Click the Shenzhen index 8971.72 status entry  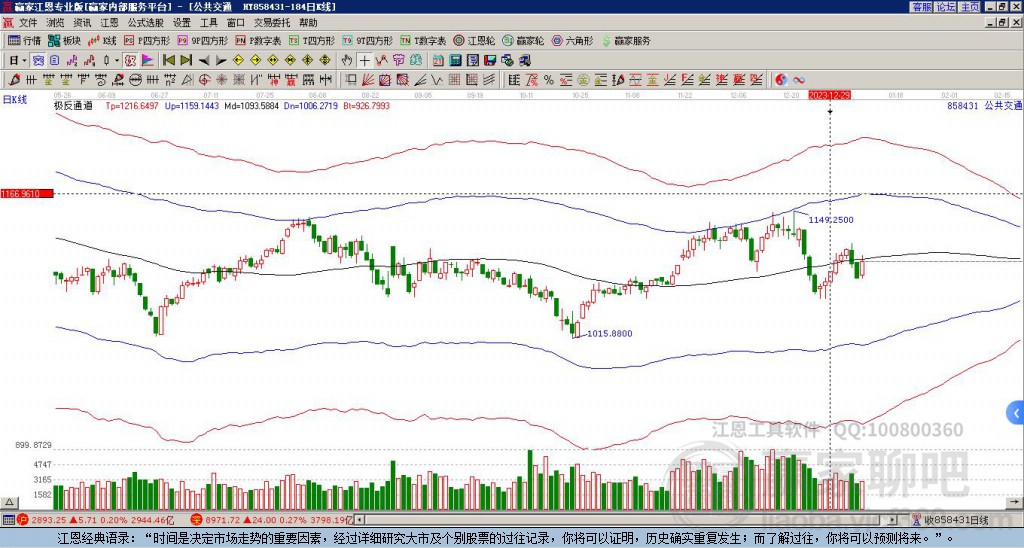271,520
